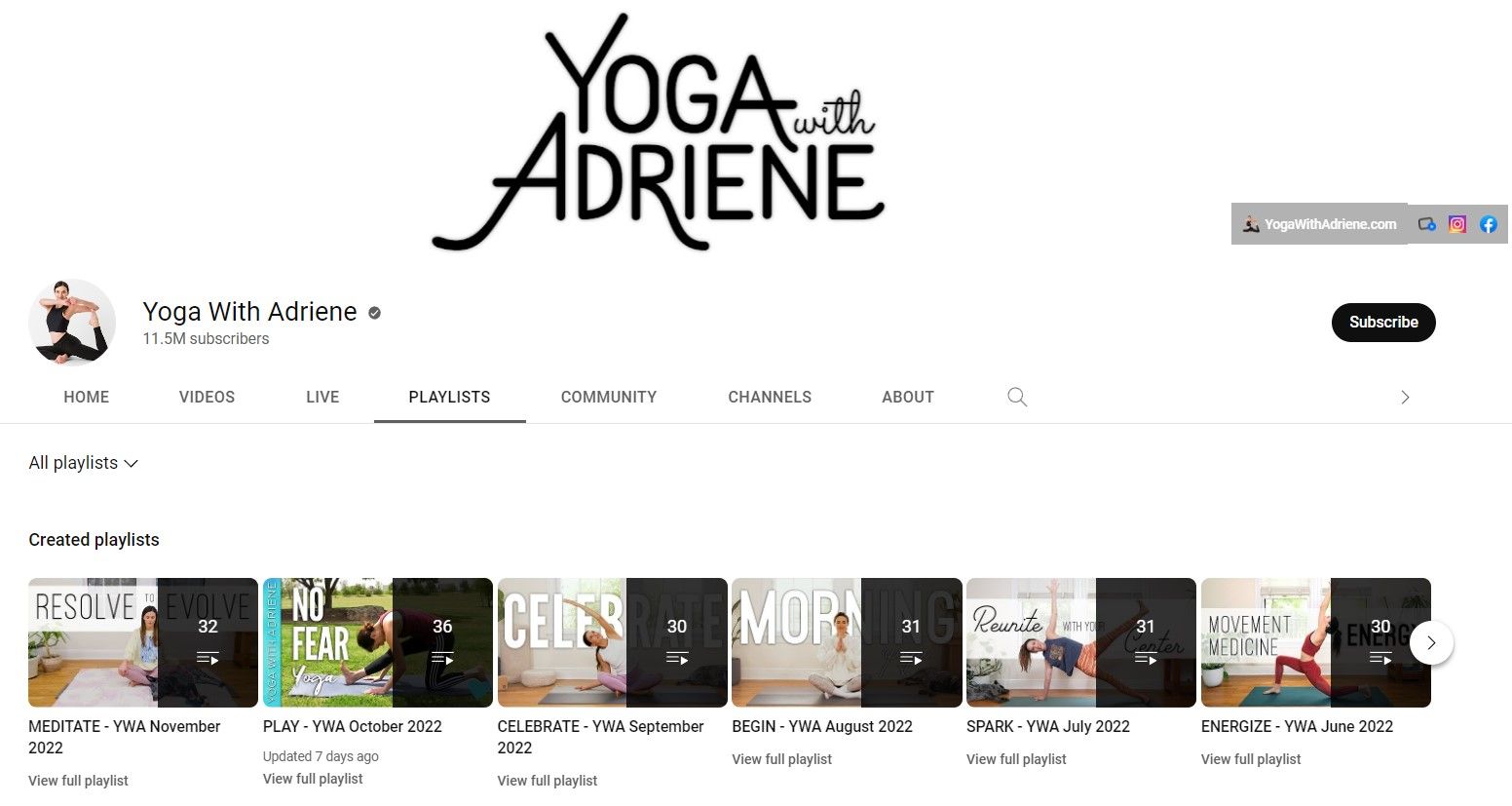Open the Resolve to Evolve playlist thumbnail
Screen dimensions: 1512x806
(x=143, y=642)
